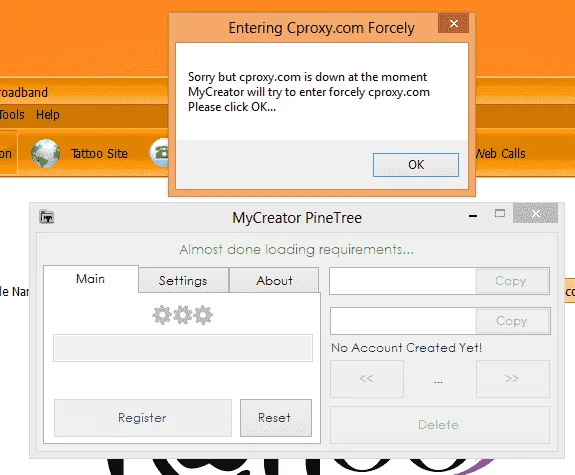
Task: Minimize the MyCreator PineTree window
Action: point(473,216)
